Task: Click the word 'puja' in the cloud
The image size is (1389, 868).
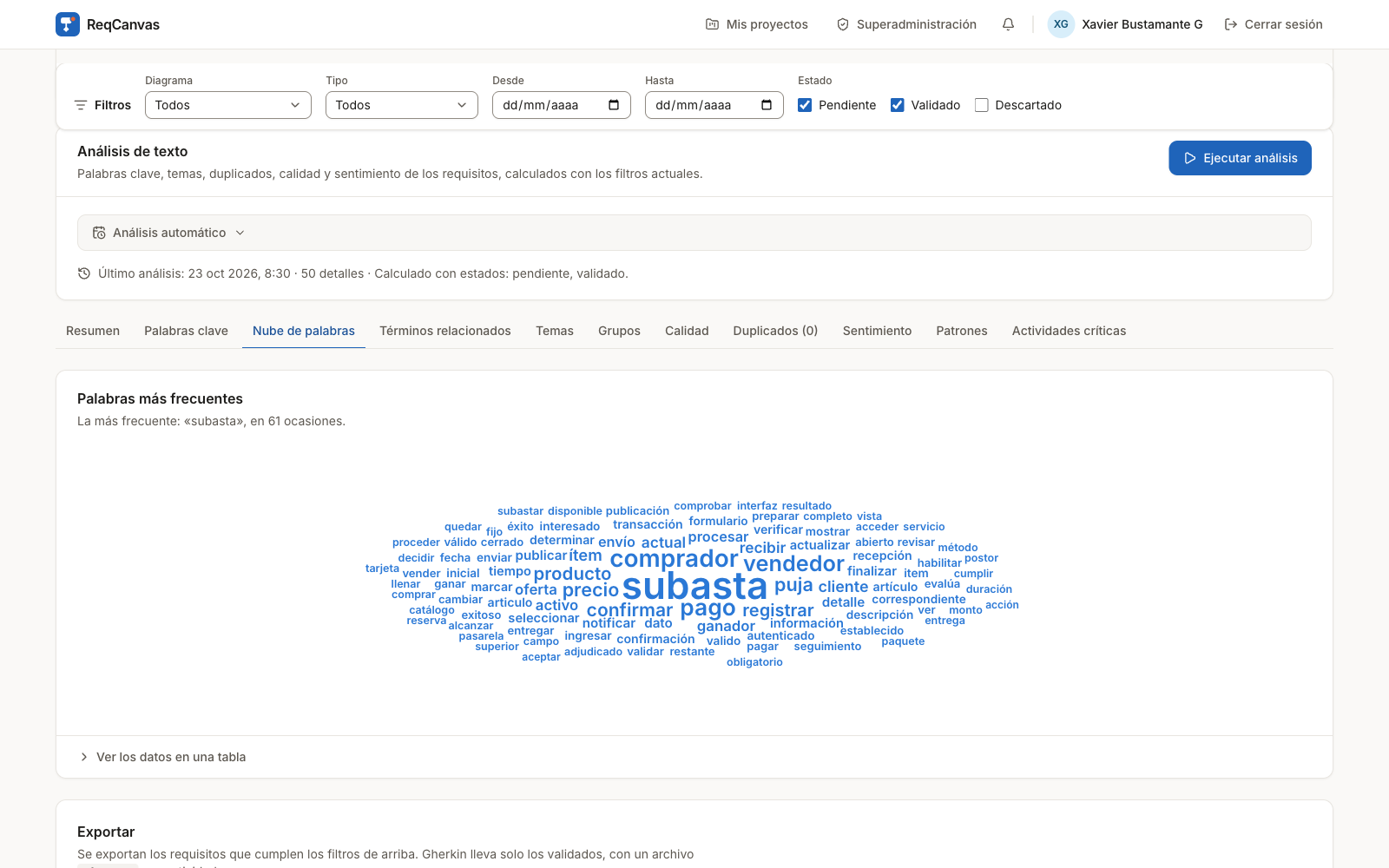Action: pyautogui.click(x=793, y=586)
